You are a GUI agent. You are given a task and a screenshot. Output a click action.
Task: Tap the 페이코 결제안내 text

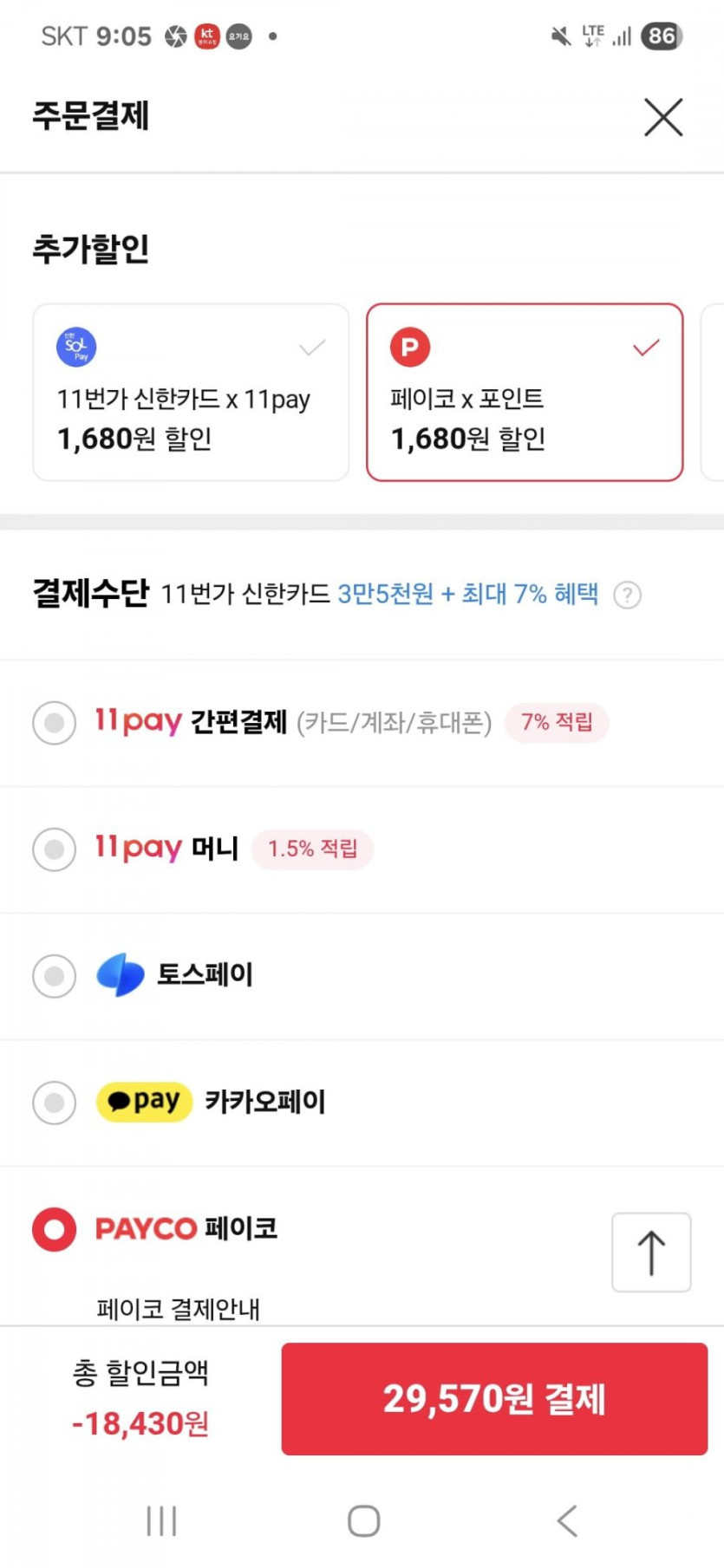(x=179, y=1308)
